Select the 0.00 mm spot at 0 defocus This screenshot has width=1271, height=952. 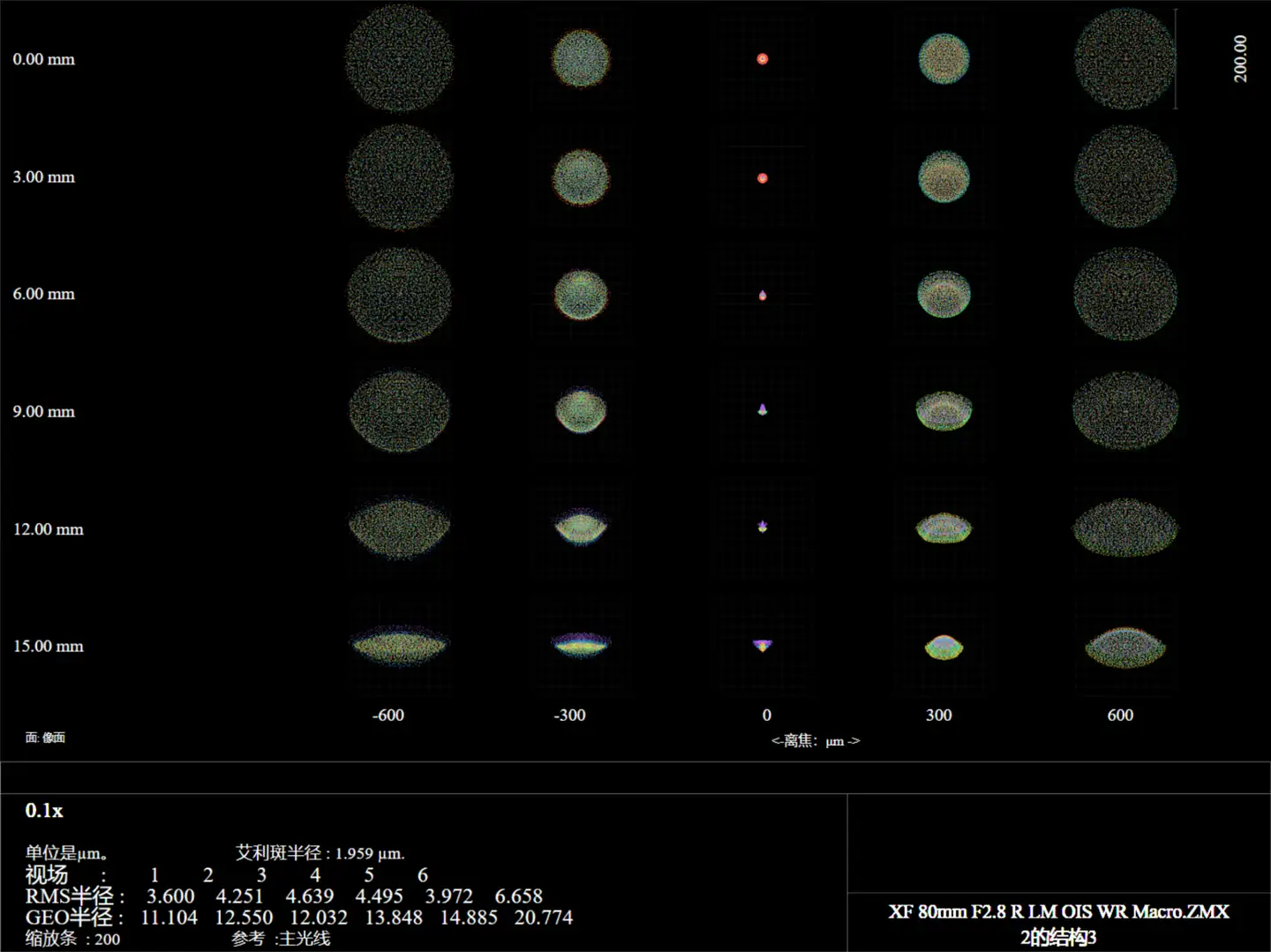click(763, 59)
